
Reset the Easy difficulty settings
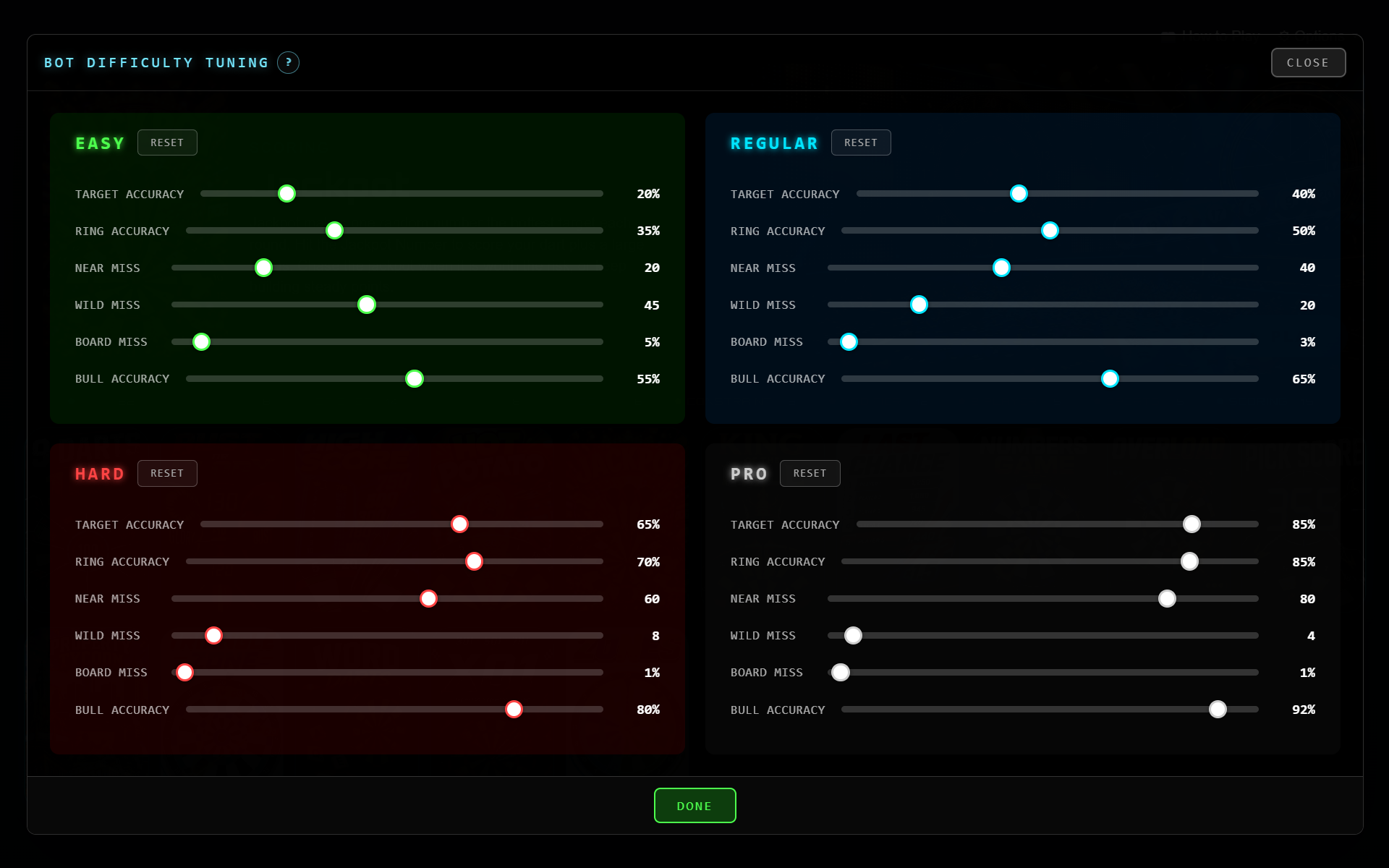tap(167, 142)
